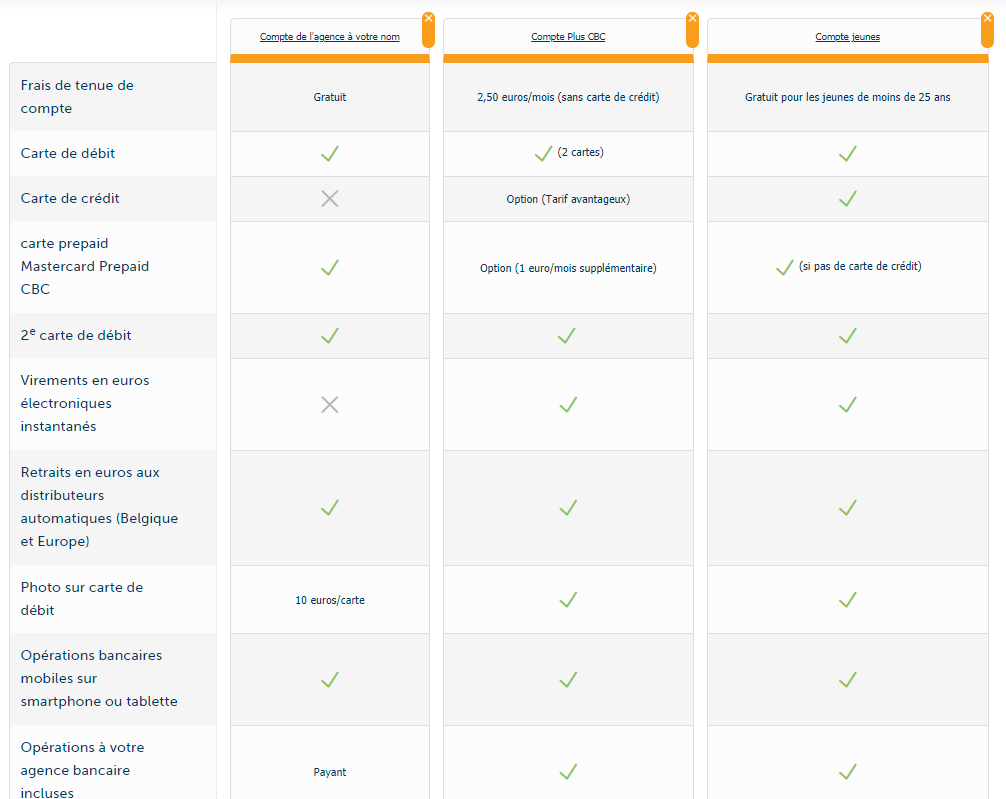Screen dimensions: 1006x799
Task: Click gray cross for Virements instantanés row
Action: coord(330,405)
